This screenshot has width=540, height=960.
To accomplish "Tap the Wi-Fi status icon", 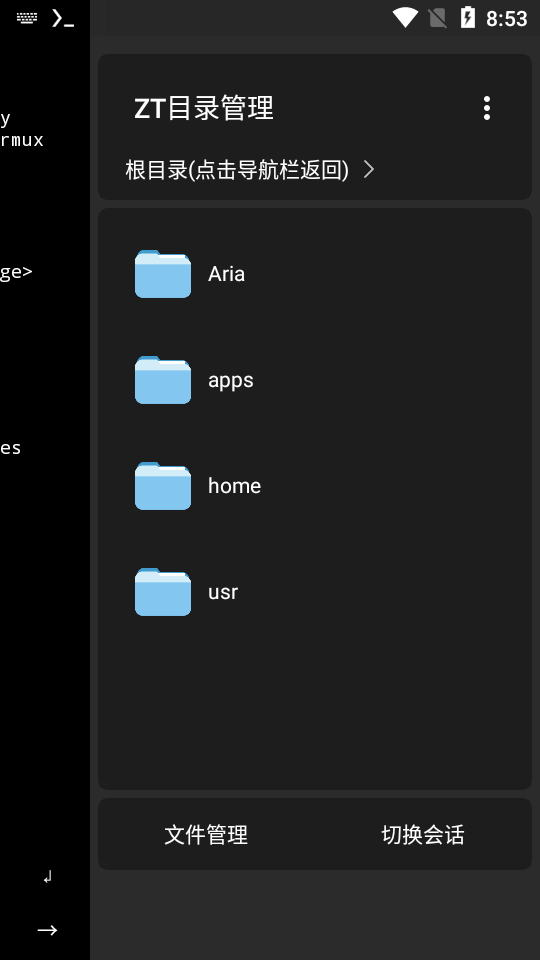I will tap(405, 18).
